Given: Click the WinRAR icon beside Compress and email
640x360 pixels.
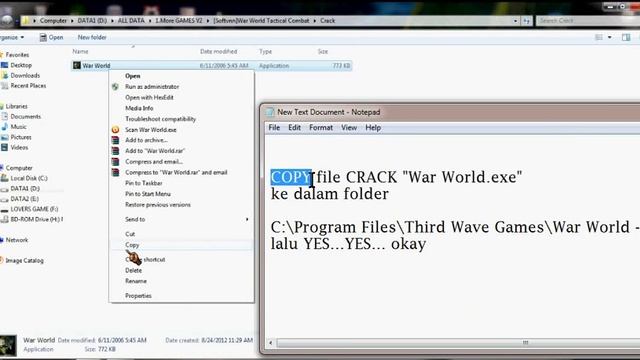Looking at the screenshot, I should [x=116, y=162].
